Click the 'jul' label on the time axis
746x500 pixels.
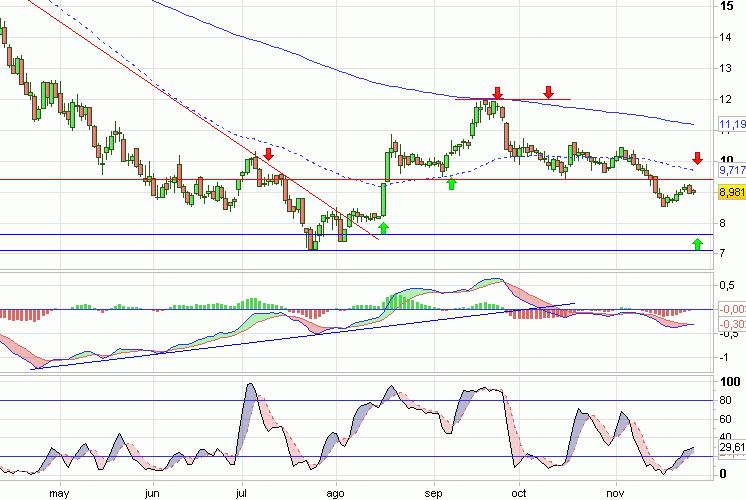(243, 492)
